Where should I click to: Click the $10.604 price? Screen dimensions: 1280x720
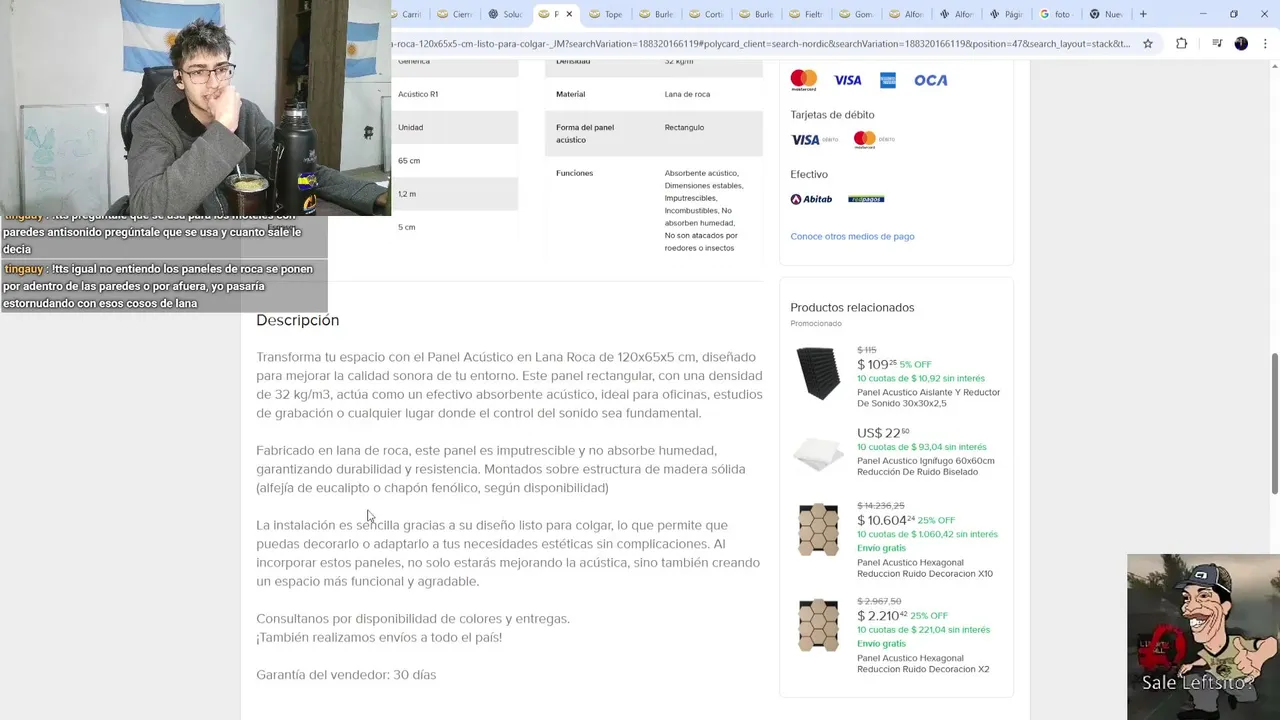886,520
